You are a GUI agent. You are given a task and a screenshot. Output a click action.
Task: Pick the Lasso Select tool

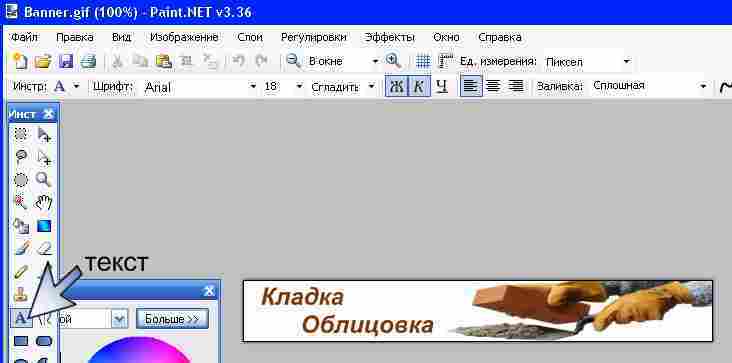(21, 157)
